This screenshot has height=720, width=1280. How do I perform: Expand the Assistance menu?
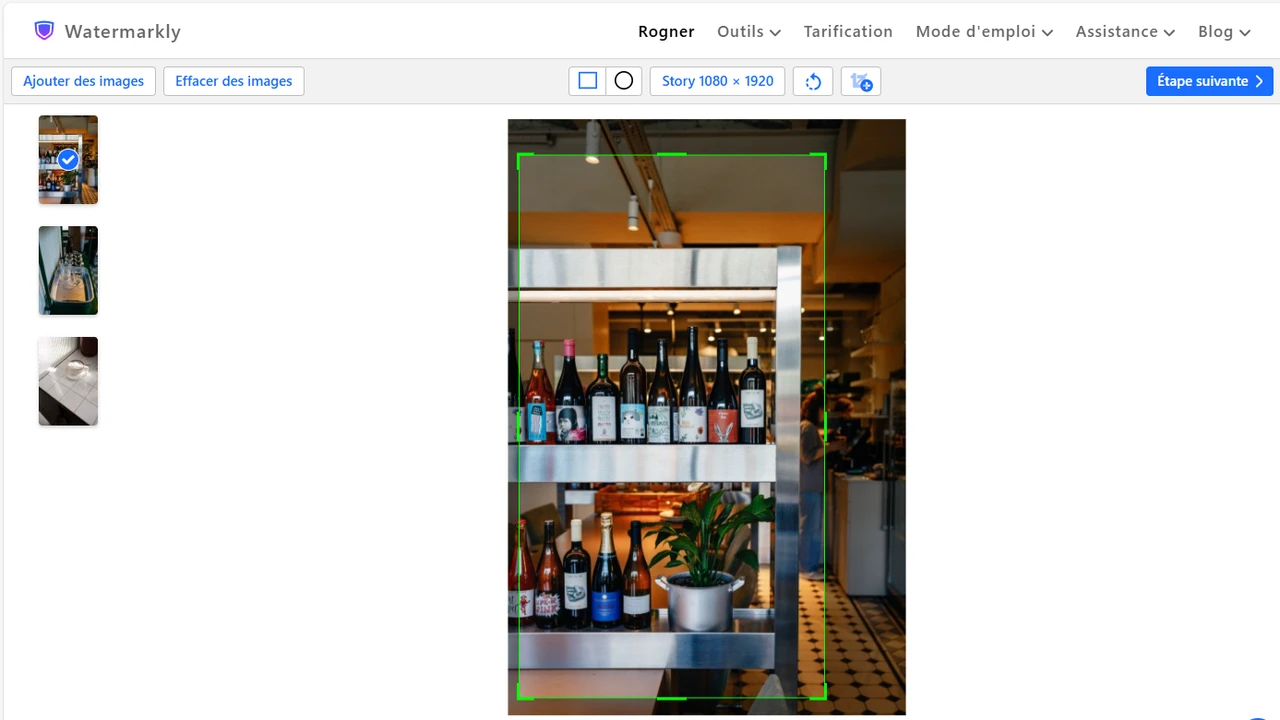1124,31
